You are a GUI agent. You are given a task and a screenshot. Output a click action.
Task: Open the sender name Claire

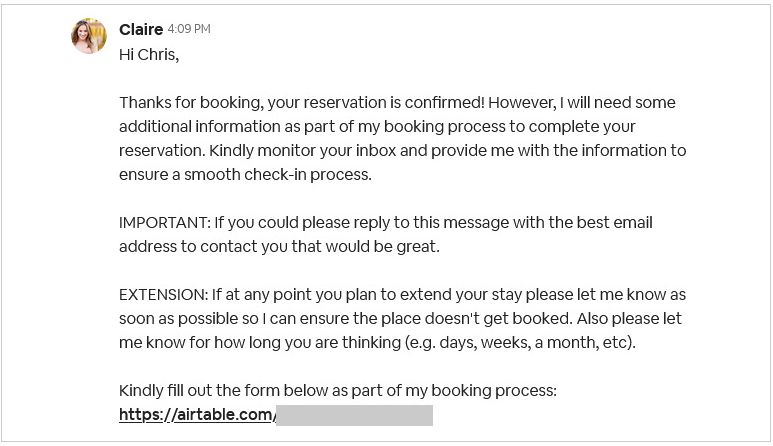[x=141, y=30]
